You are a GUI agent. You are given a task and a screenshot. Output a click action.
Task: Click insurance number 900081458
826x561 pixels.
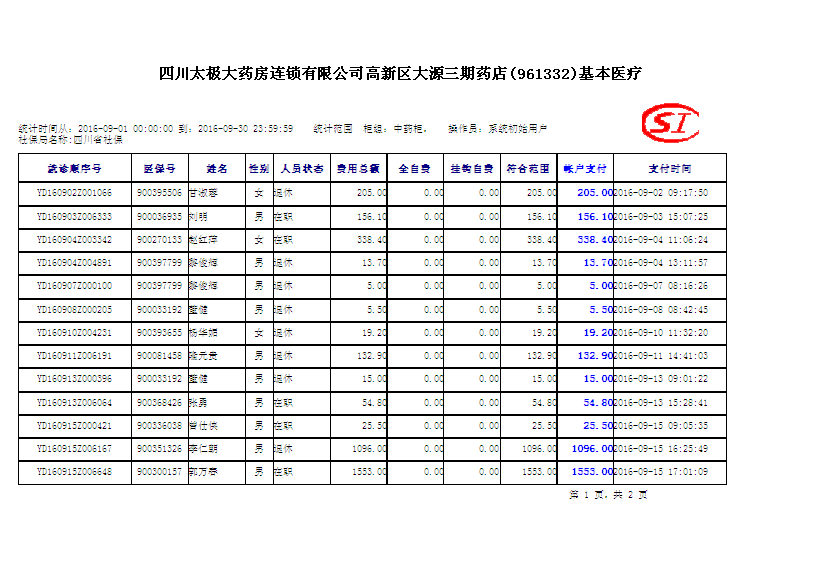click(x=159, y=356)
